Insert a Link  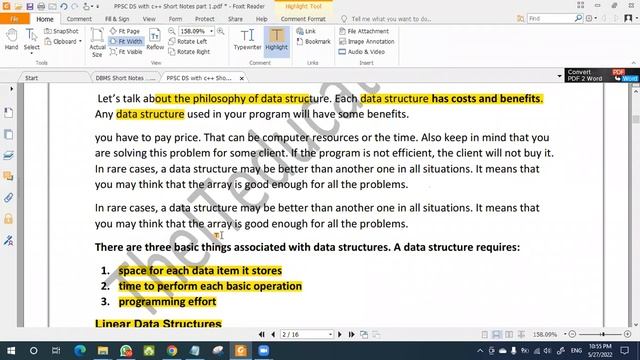(x=306, y=31)
